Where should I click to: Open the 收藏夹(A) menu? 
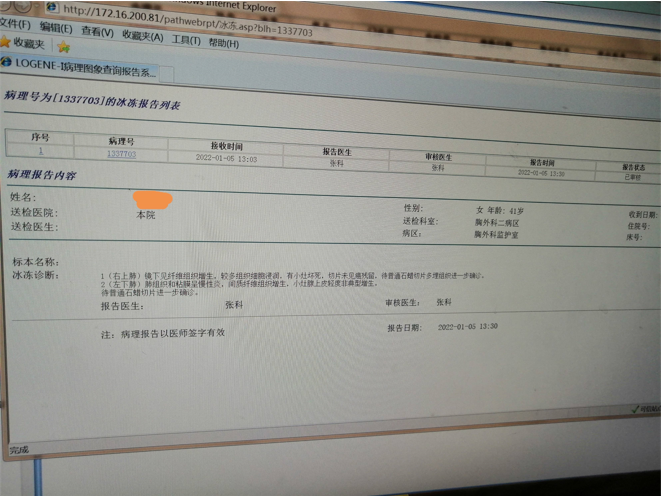(142, 35)
